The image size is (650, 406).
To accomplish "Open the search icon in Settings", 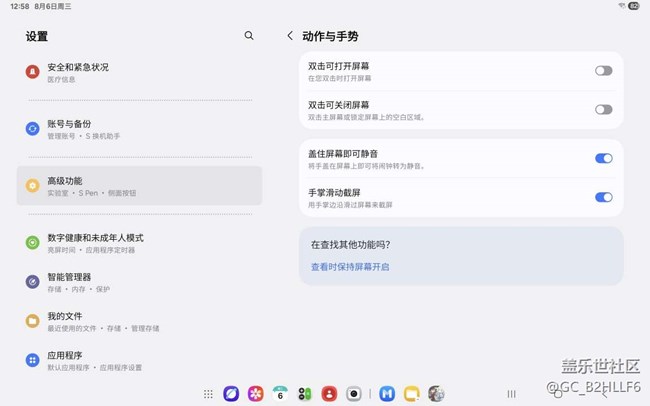I will [x=249, y=36].
